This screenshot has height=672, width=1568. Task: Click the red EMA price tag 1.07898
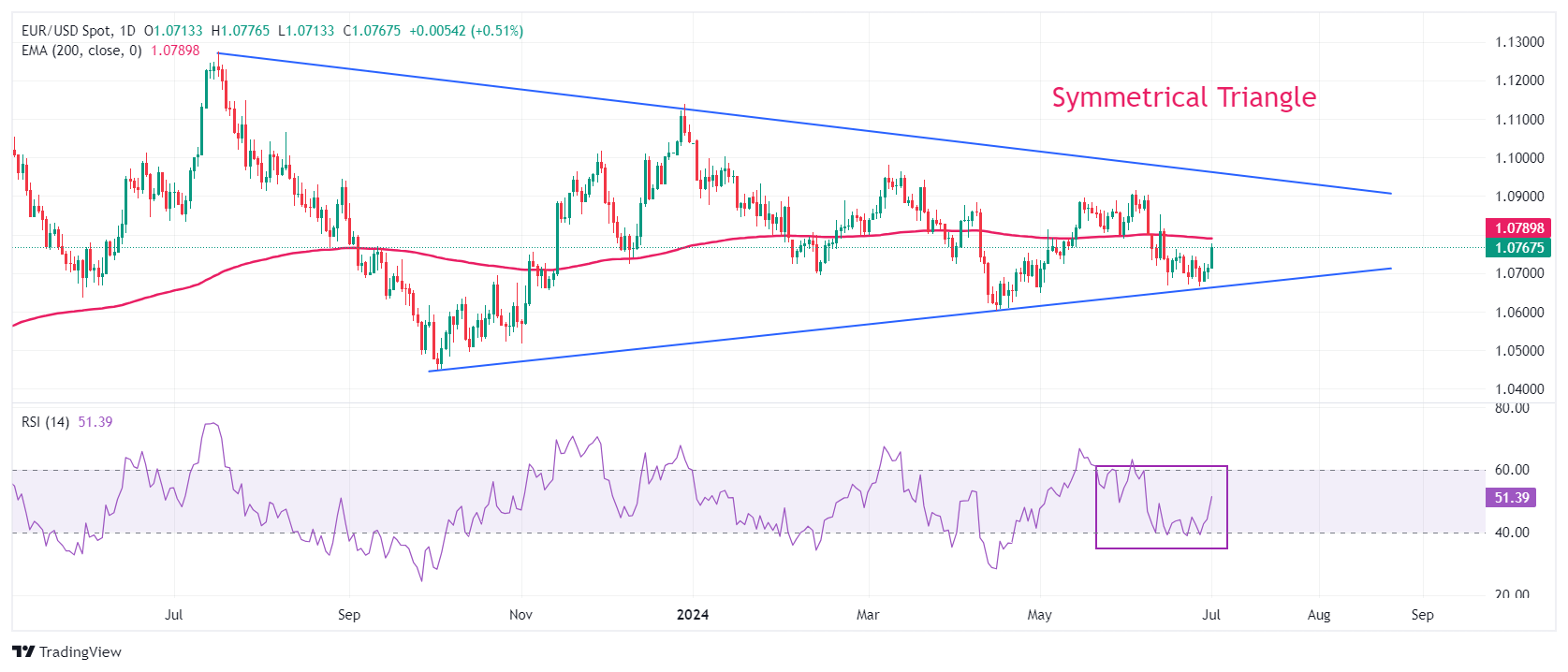pos(1518,228)
